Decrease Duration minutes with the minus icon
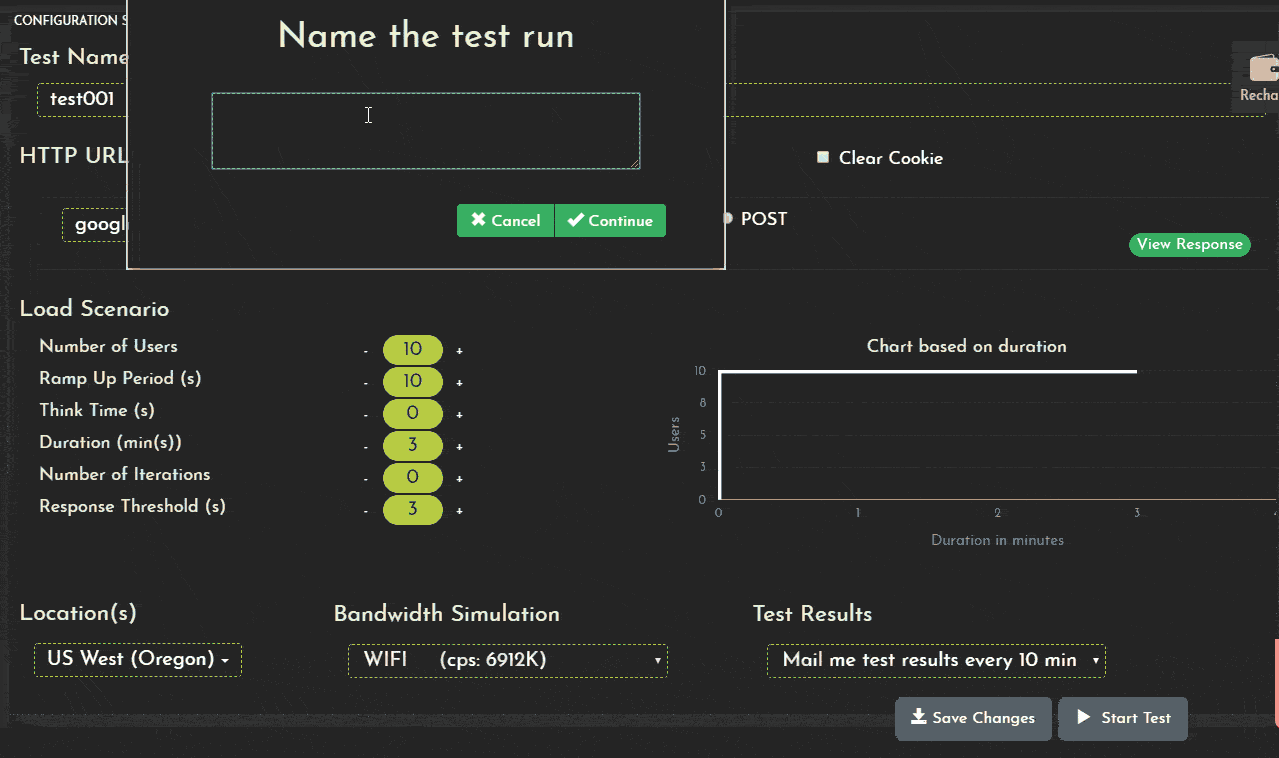Viewport: 1279px width, 758px height. [366, 445]
